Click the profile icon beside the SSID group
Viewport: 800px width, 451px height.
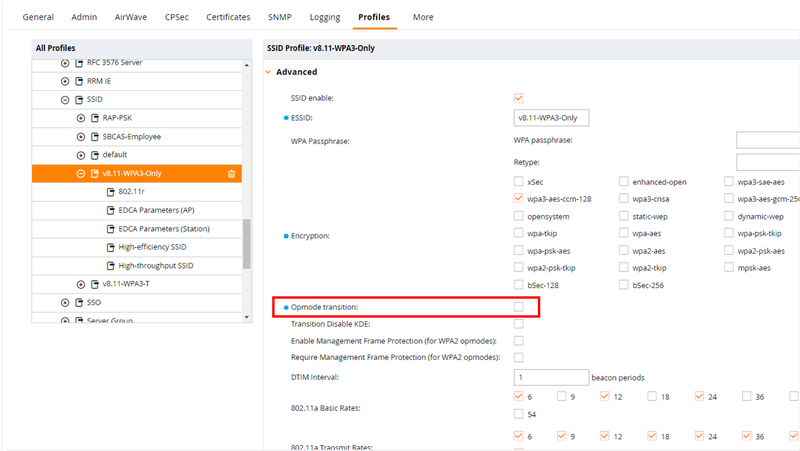[79, 99]
